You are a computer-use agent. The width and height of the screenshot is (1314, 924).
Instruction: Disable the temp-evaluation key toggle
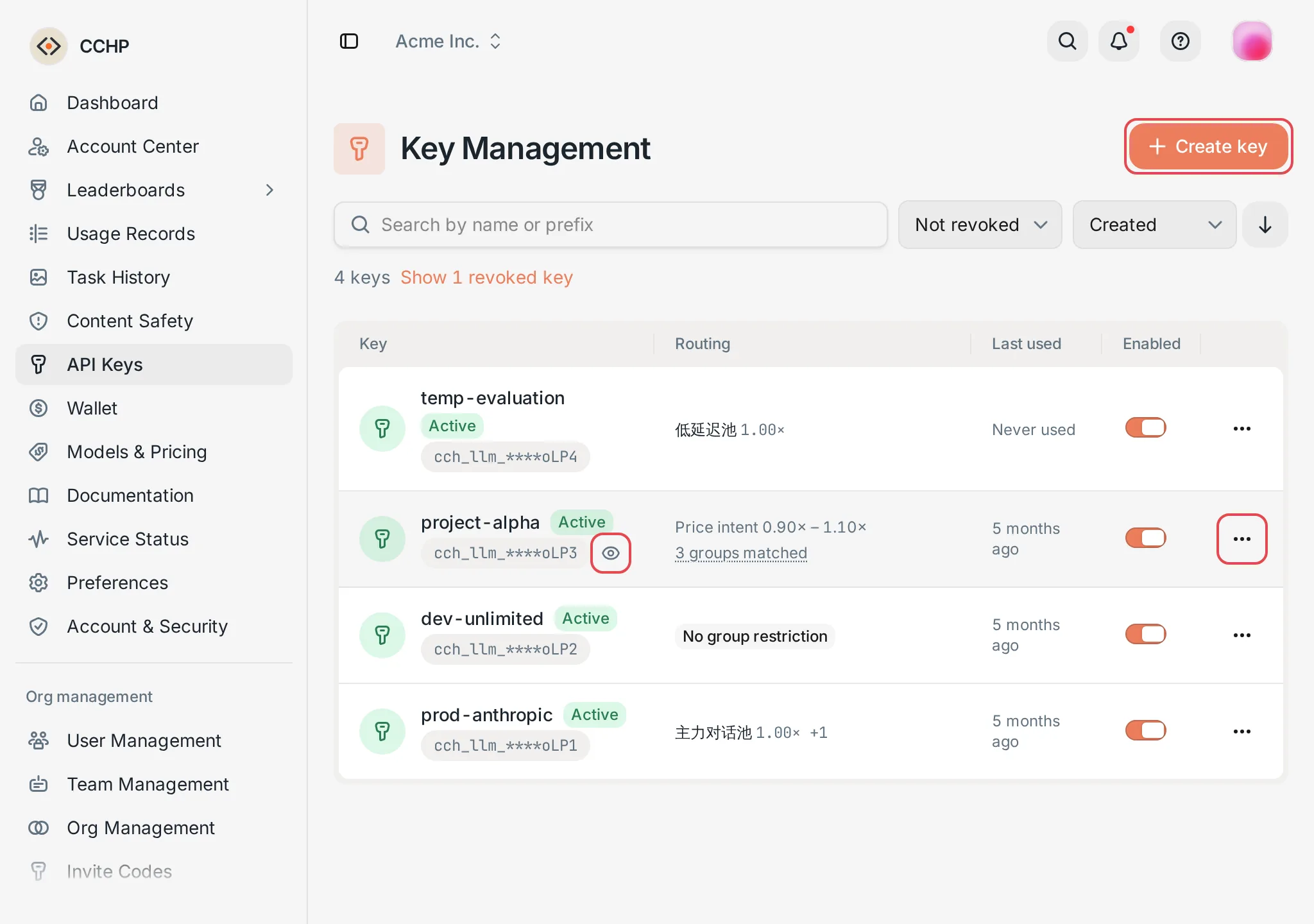1146,428
